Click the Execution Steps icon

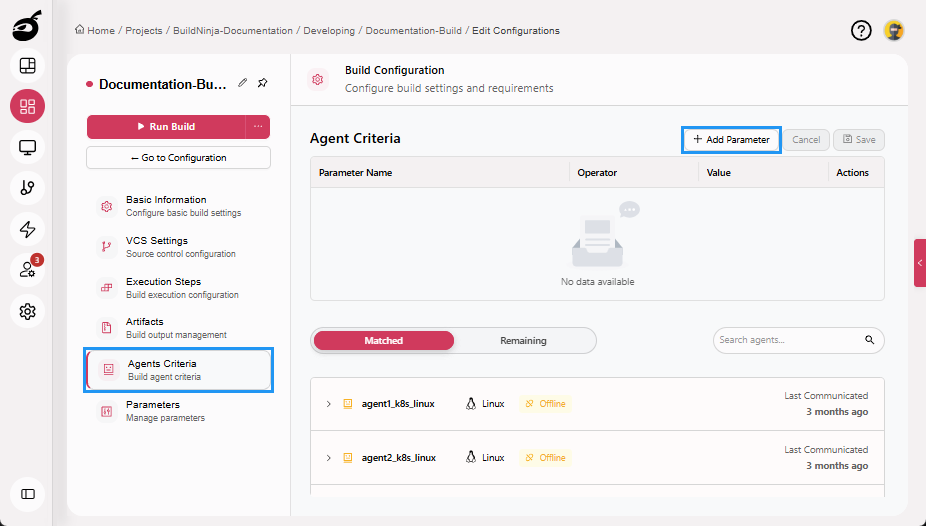pos(106,288)
